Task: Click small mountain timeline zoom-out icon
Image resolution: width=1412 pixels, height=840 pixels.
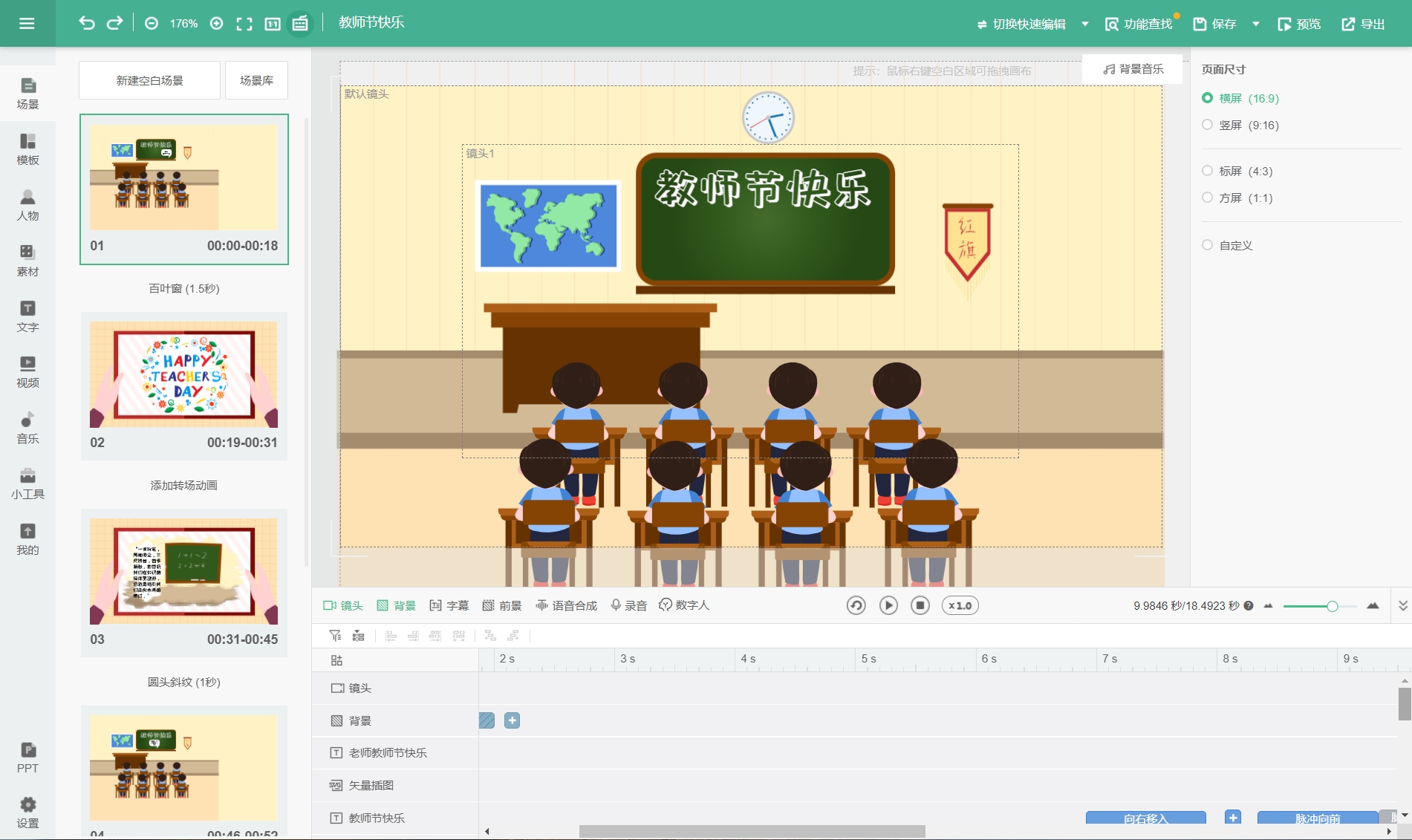Action: point(1269,606)
